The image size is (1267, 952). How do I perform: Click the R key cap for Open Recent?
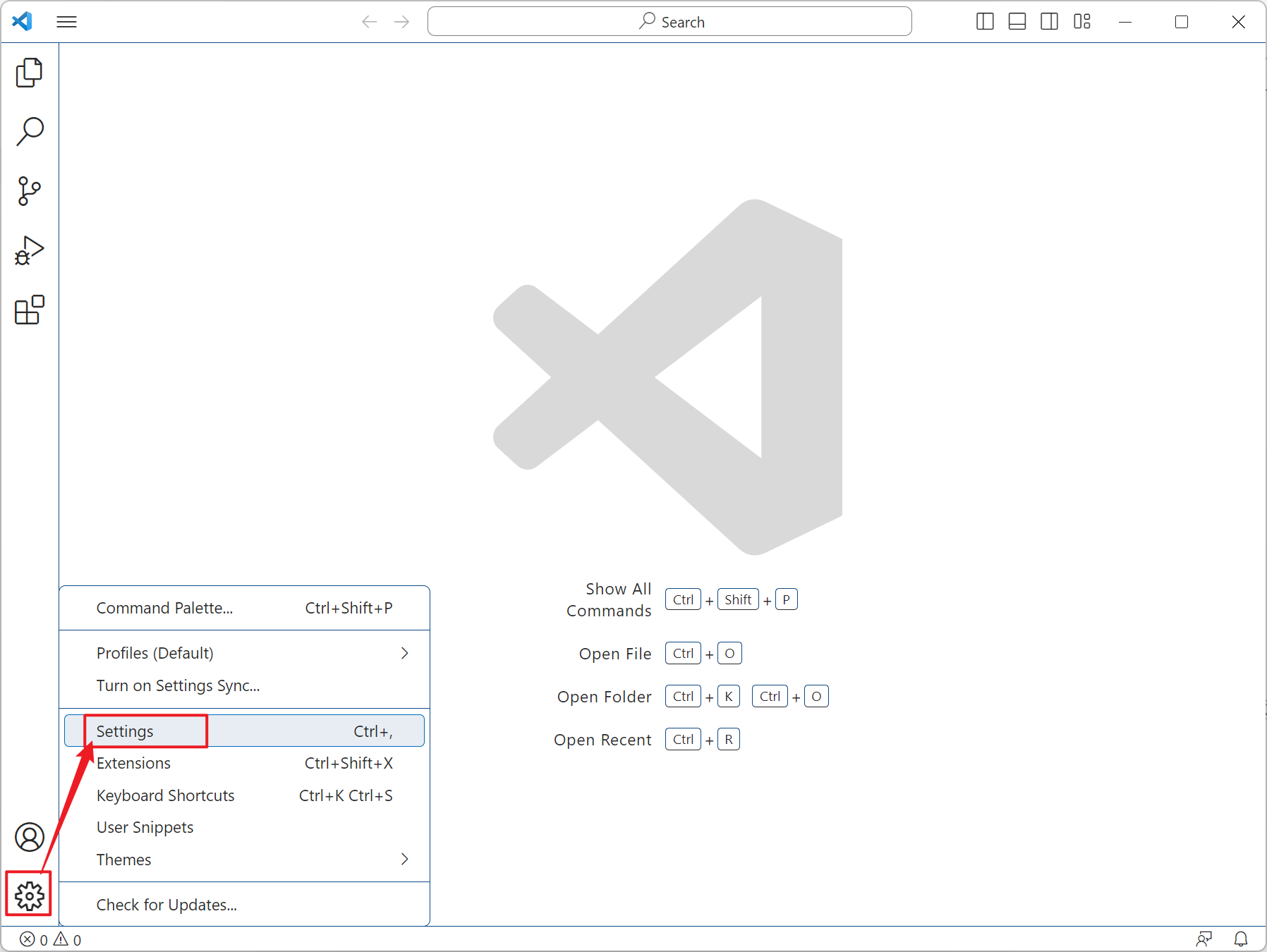(x=729, y=739)
